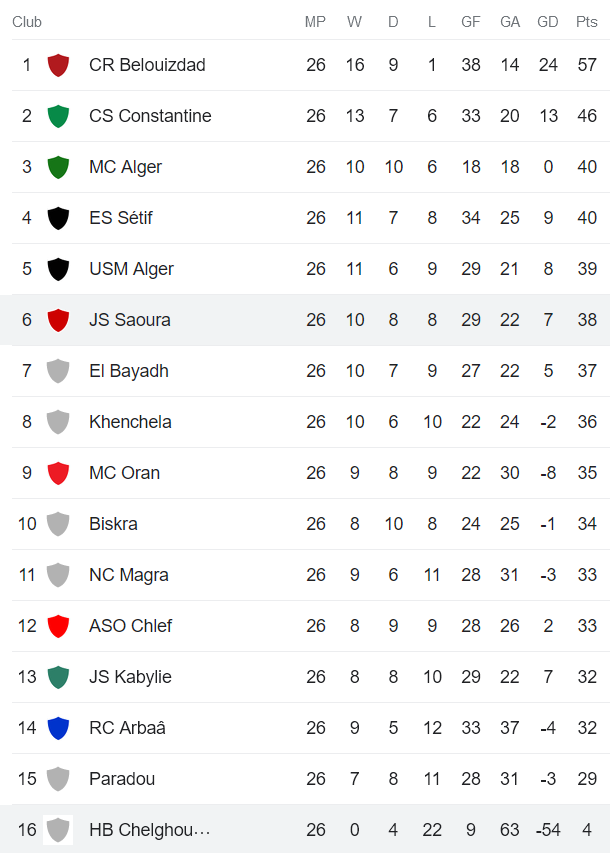Open the Khenchela team link
Screen dimensions: 610x853
coord(129,422)
